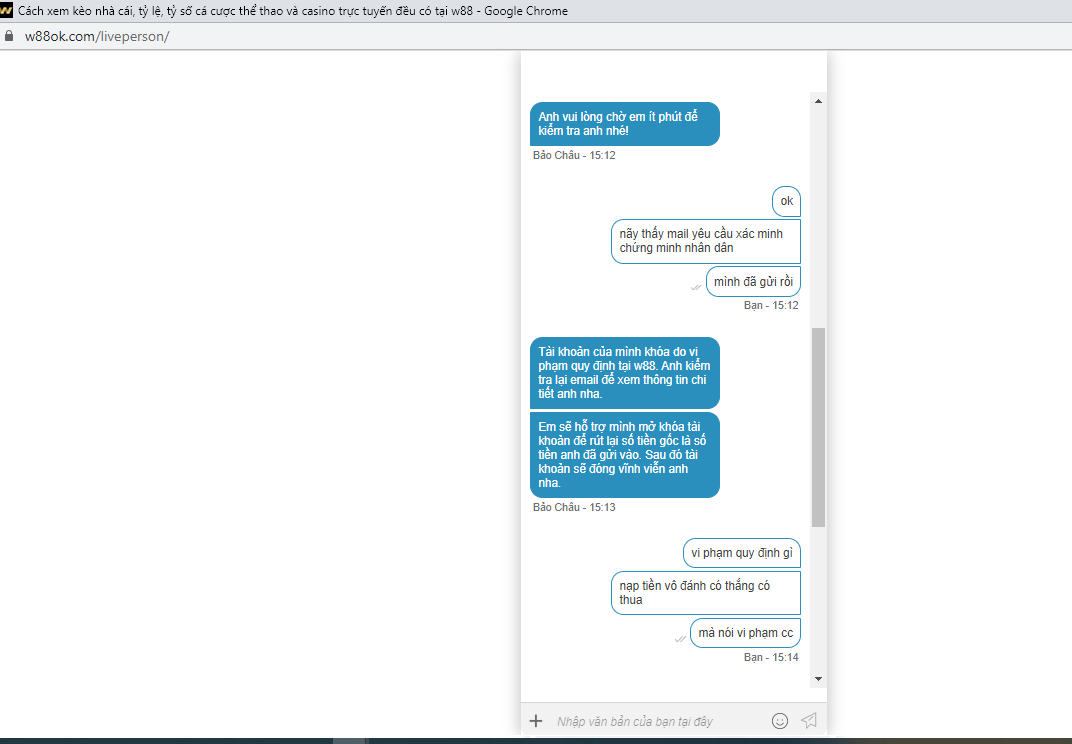
Task: Click the W88 favicon in title bar
Action: pyautogui.click(x=7, y=11)
